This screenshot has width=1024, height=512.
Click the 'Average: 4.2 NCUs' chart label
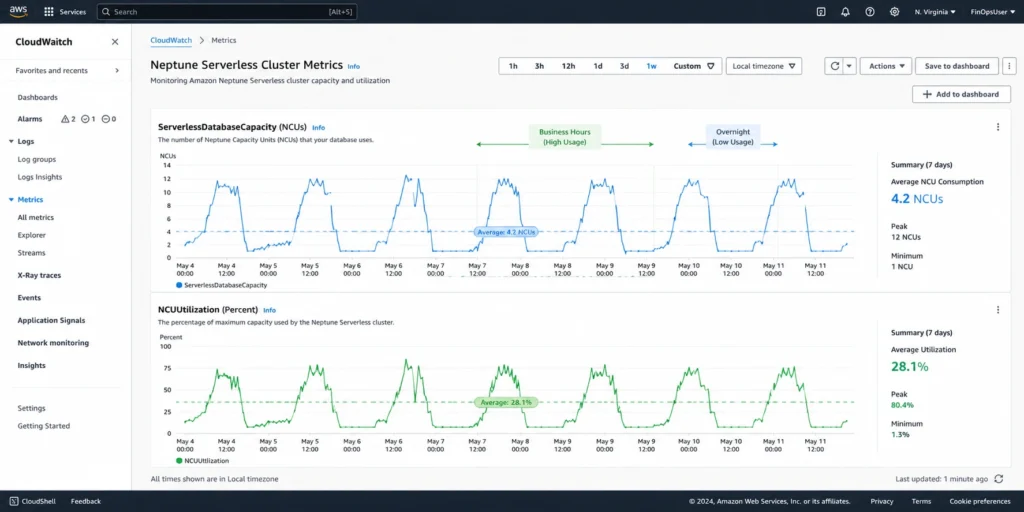coord(506,232)
